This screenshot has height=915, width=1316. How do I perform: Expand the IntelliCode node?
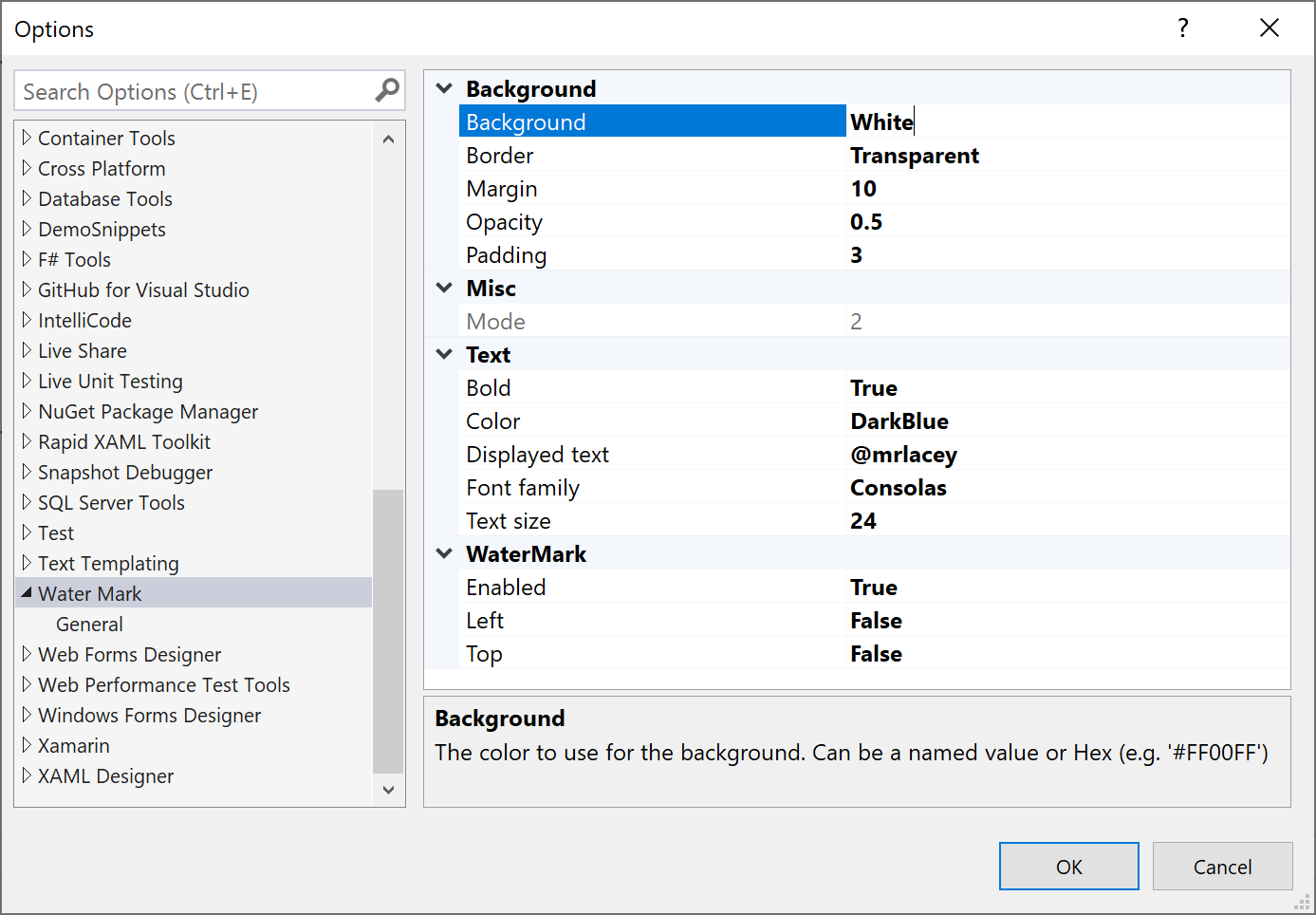coord(27,320)
